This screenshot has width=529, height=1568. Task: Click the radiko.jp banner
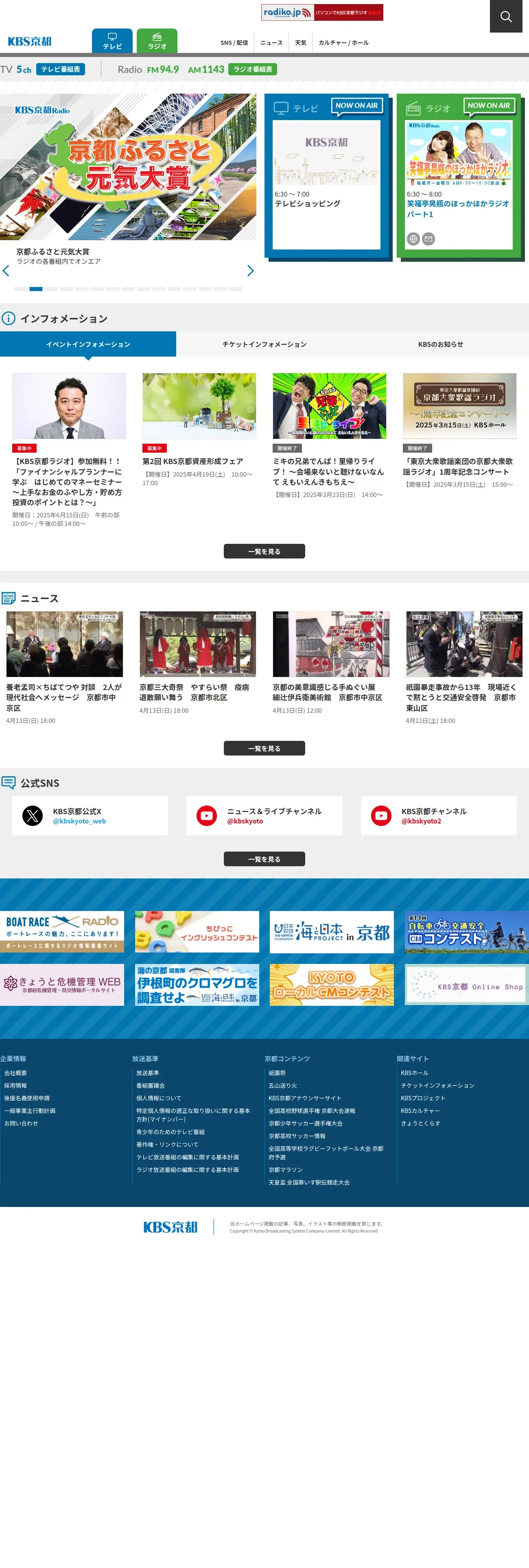(x=322, y=12)
